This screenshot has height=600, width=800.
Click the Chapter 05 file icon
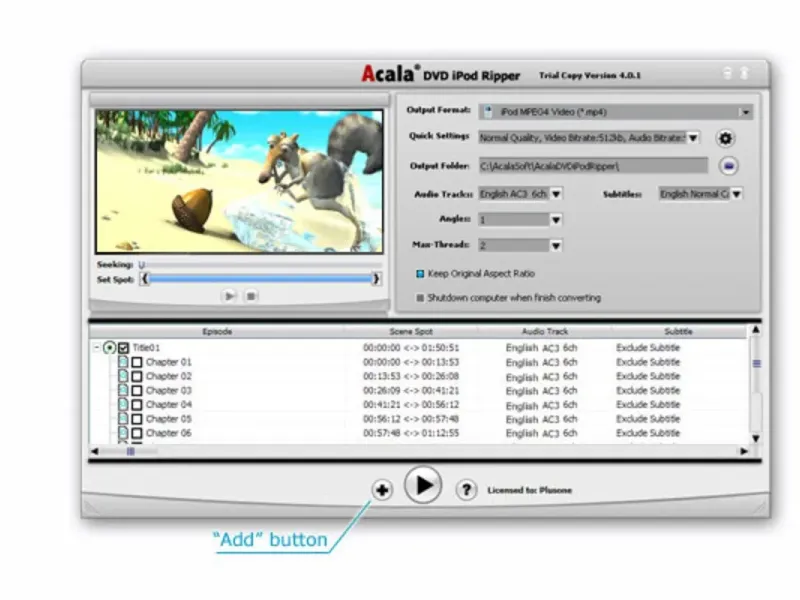click(123, 419)
